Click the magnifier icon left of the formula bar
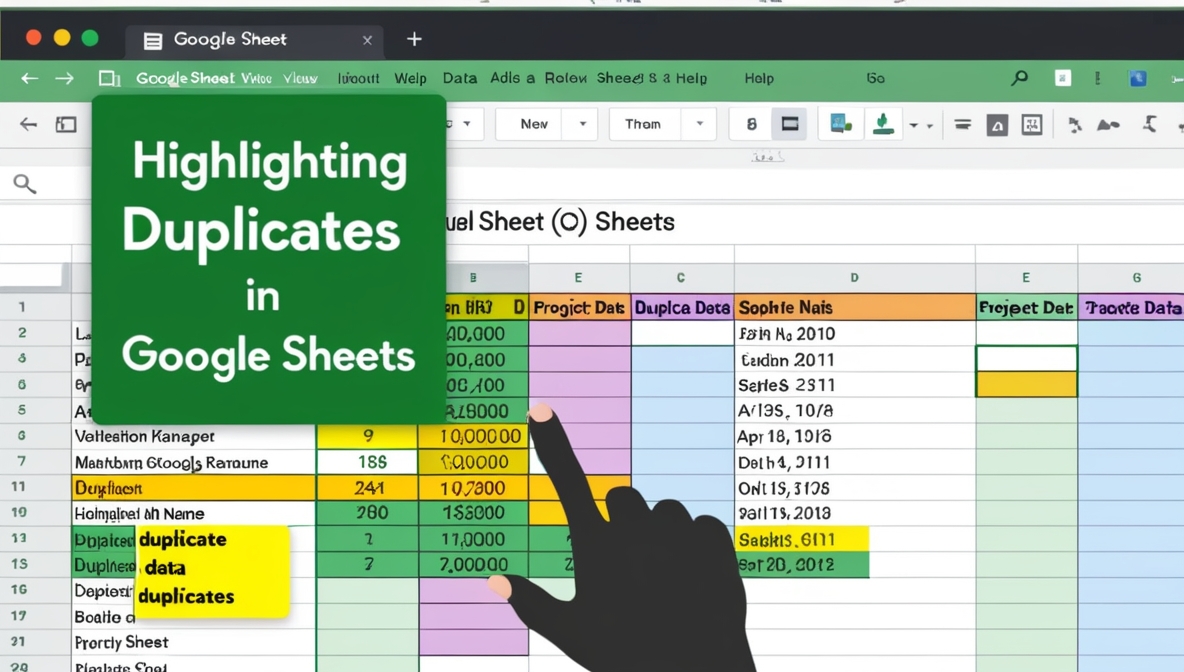Screen dimensions: 1184x672 pyautogui.click(x=24, y=183)
